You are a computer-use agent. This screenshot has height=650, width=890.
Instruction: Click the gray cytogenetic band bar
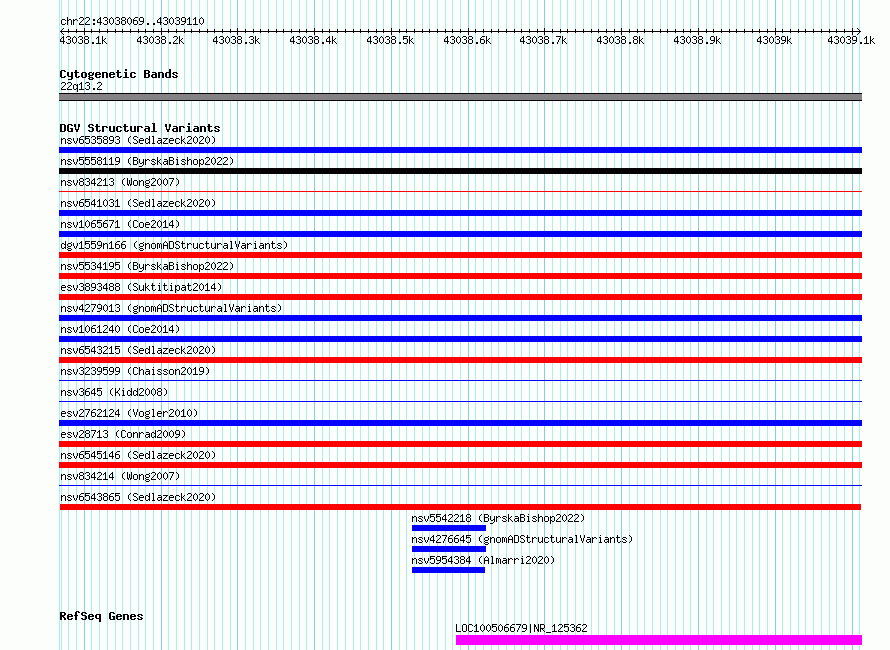point(460,97)
